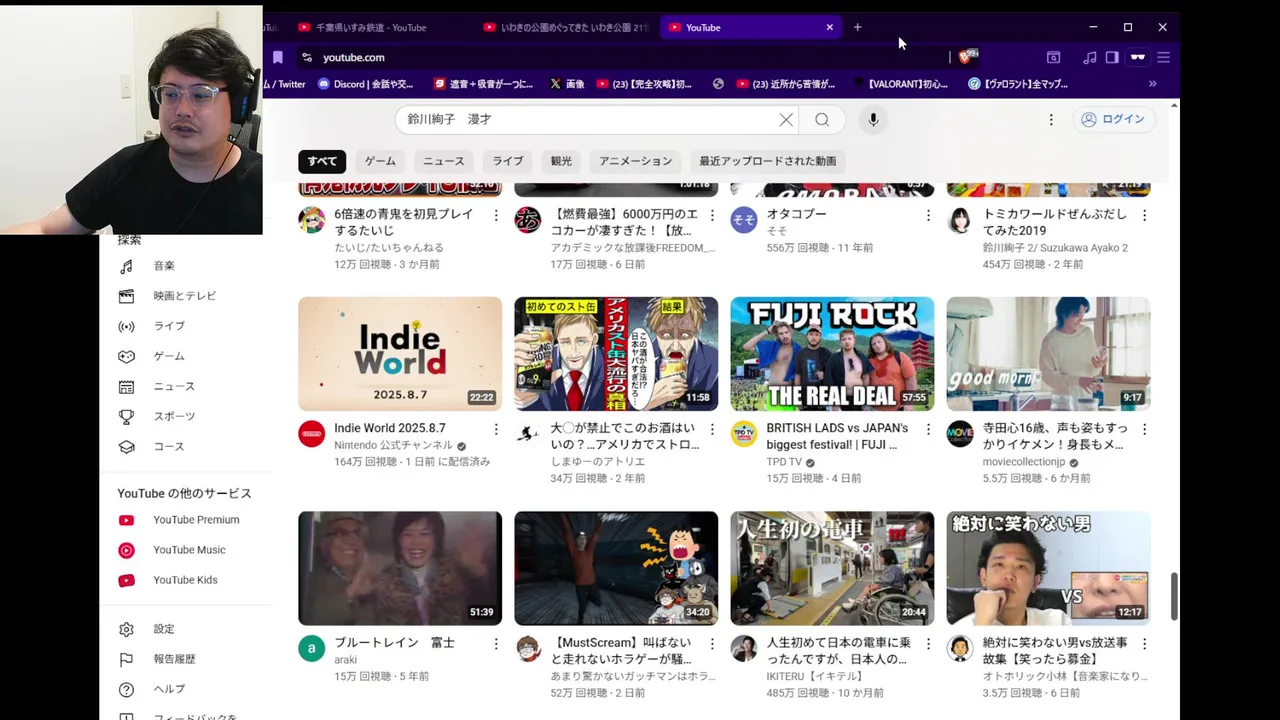1280x720 pixels.
Task: Select the ゲーム filter chip
Action: [x=380, y=161]
